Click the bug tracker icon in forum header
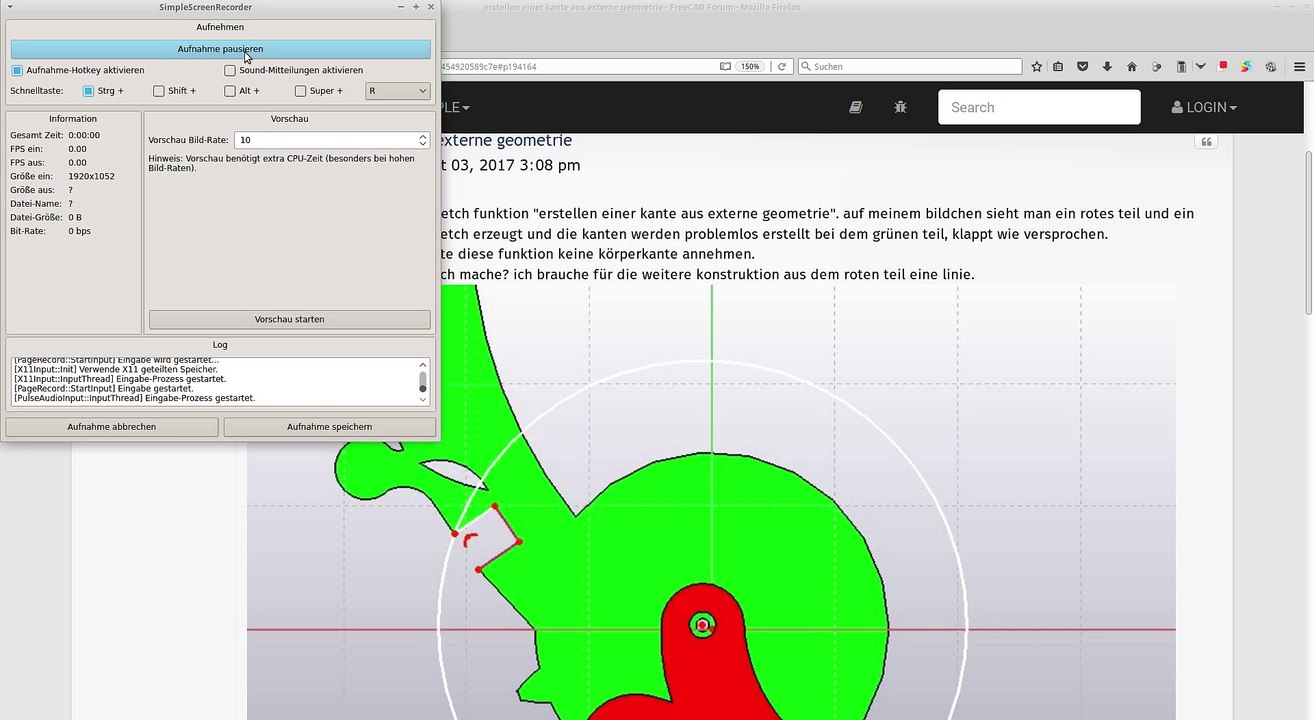The image size is (1314, 720). tap(900, 107)
